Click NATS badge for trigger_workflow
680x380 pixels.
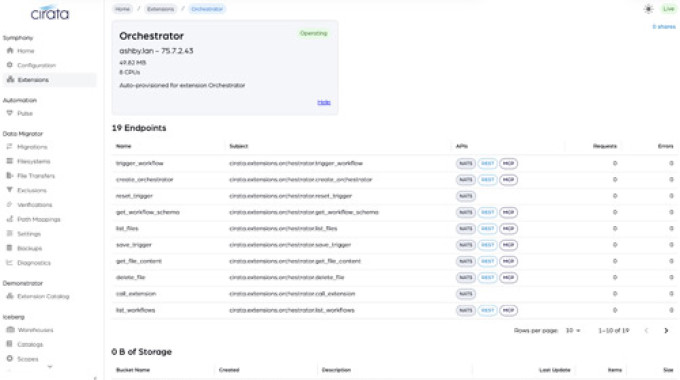click(x=466, y=164)
